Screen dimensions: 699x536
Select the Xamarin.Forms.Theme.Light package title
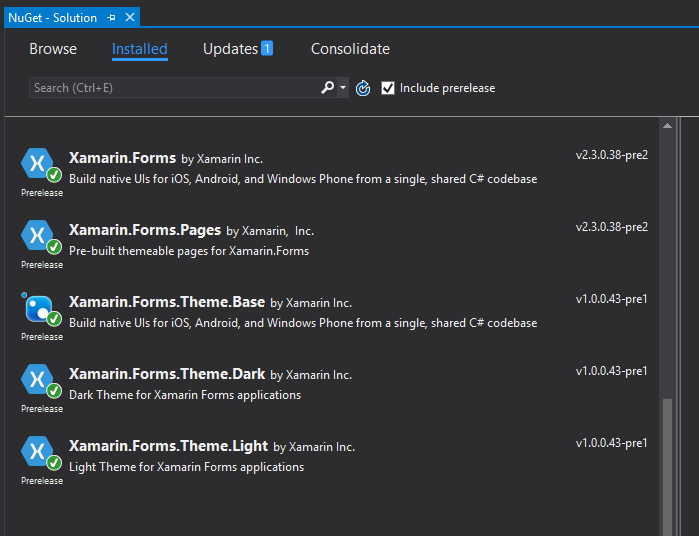[169, 446]
